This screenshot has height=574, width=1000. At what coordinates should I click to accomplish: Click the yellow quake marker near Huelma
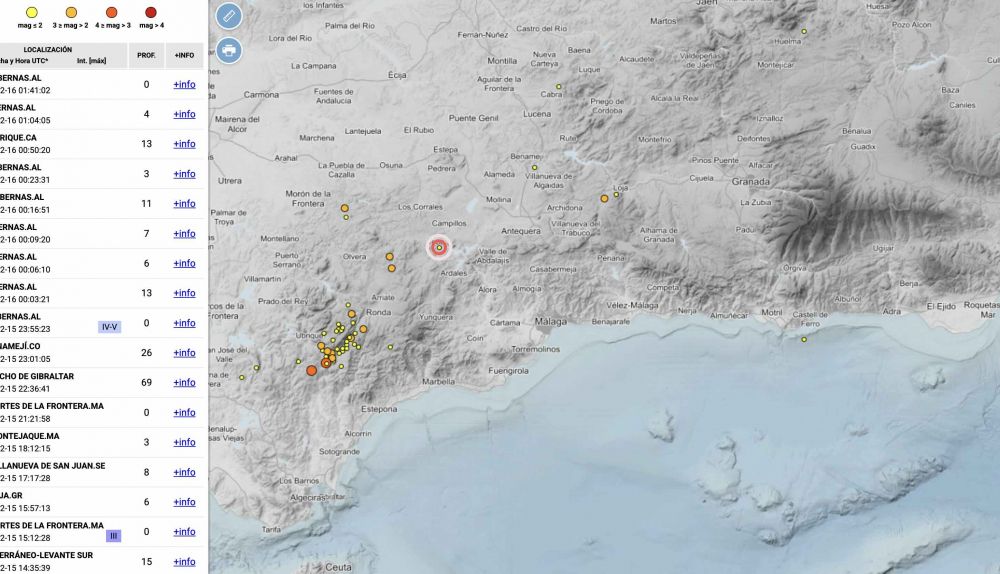(803, 32)
